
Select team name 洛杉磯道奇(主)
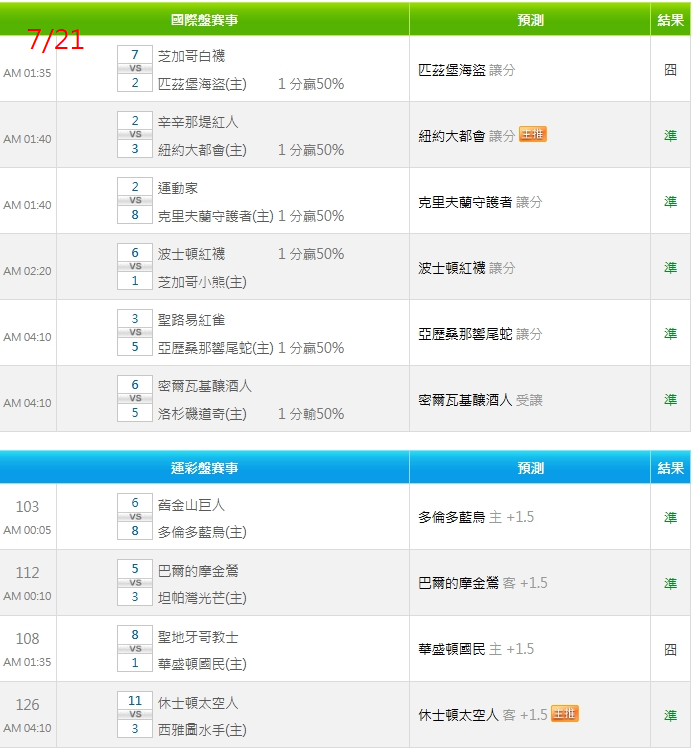pyautogui.click(x=202, y=414)
